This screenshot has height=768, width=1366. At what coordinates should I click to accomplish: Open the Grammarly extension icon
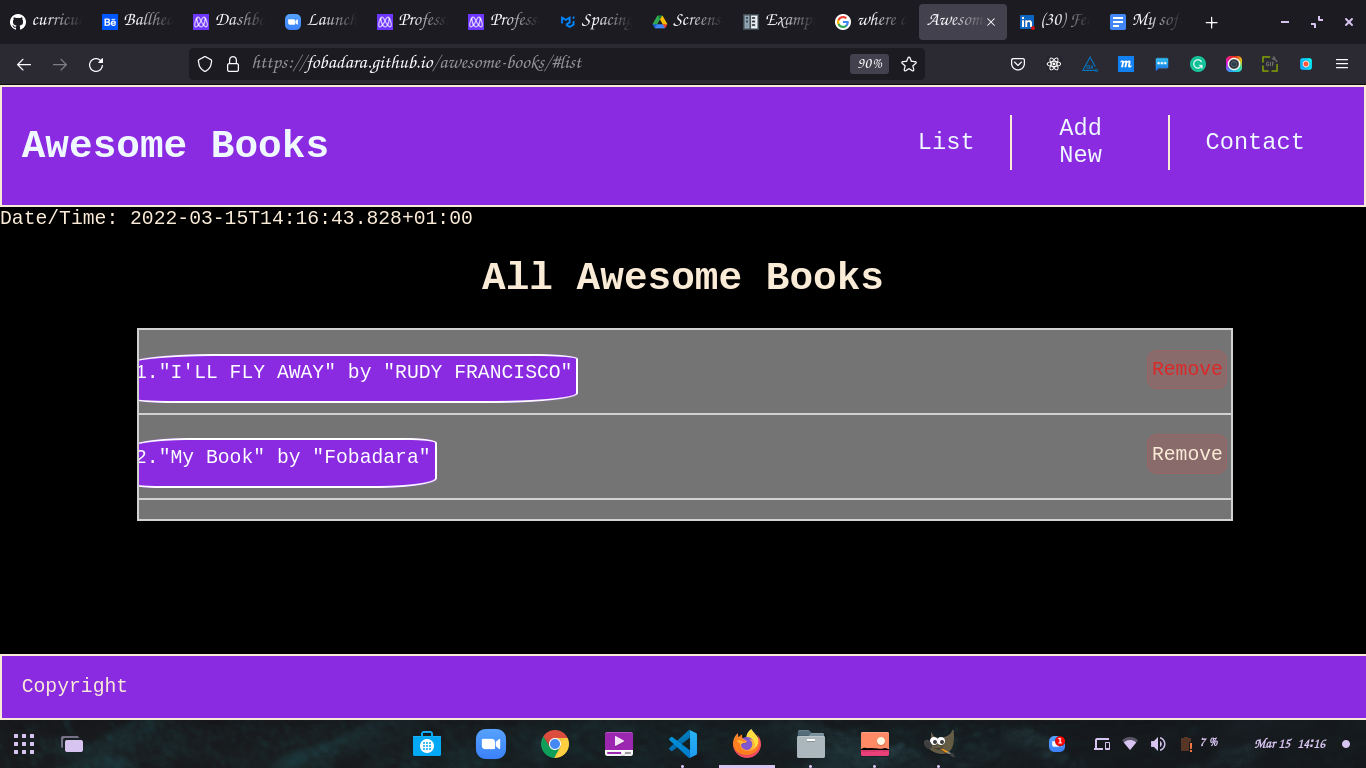click(x=1198, y=64)
